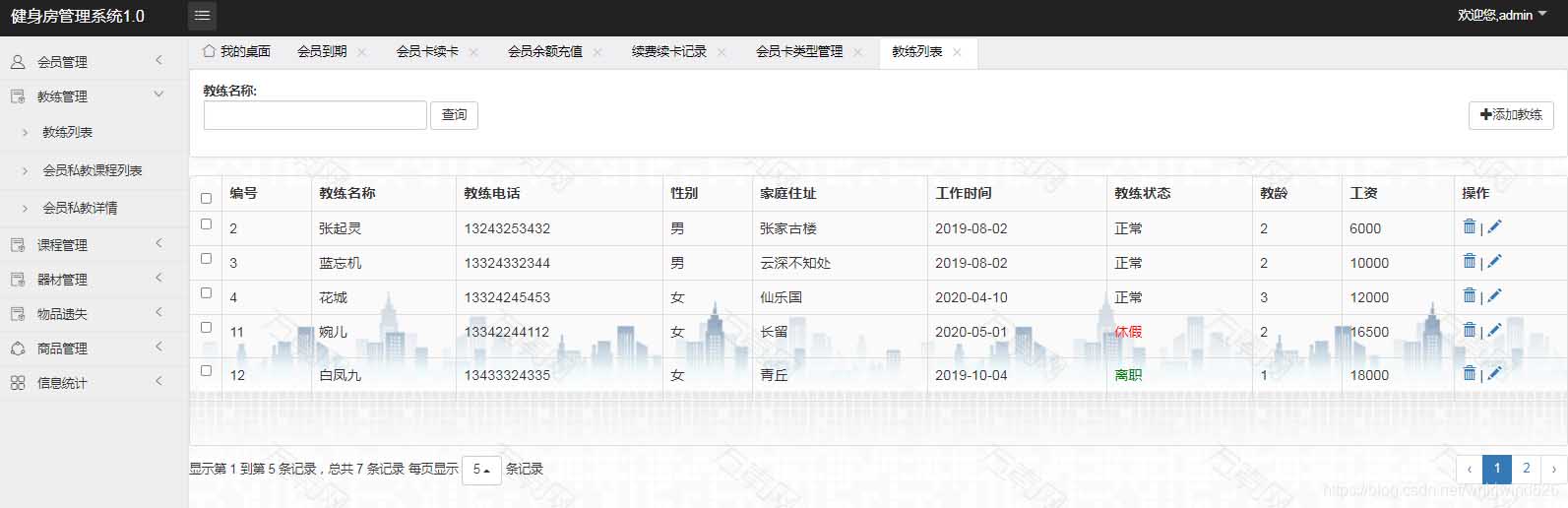Click the 会员管理 user icon in sidebar
This screenshot has height=508, width=1568.
(18, 61)
